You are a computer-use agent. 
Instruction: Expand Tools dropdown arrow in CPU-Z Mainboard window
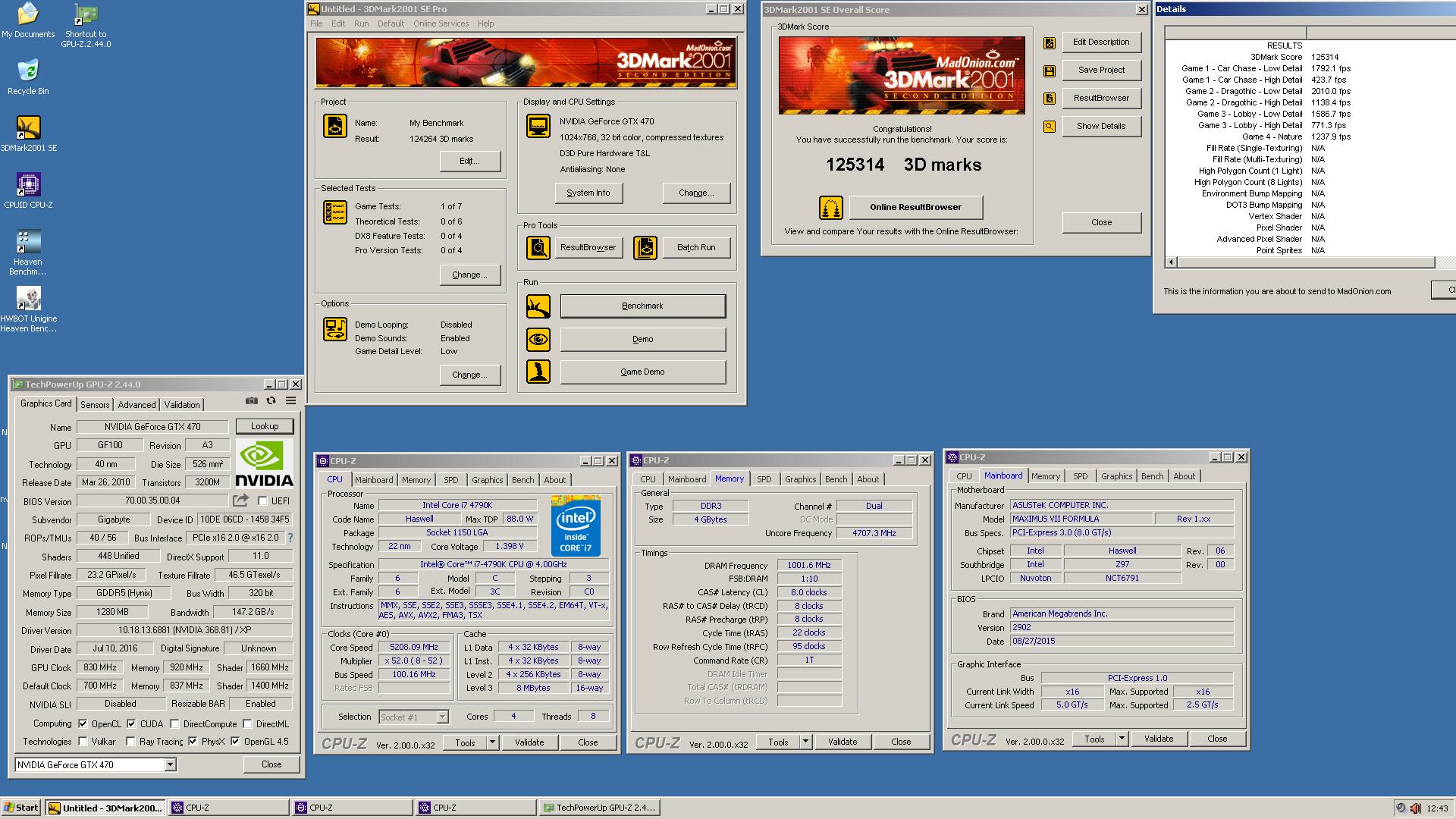1122,739
